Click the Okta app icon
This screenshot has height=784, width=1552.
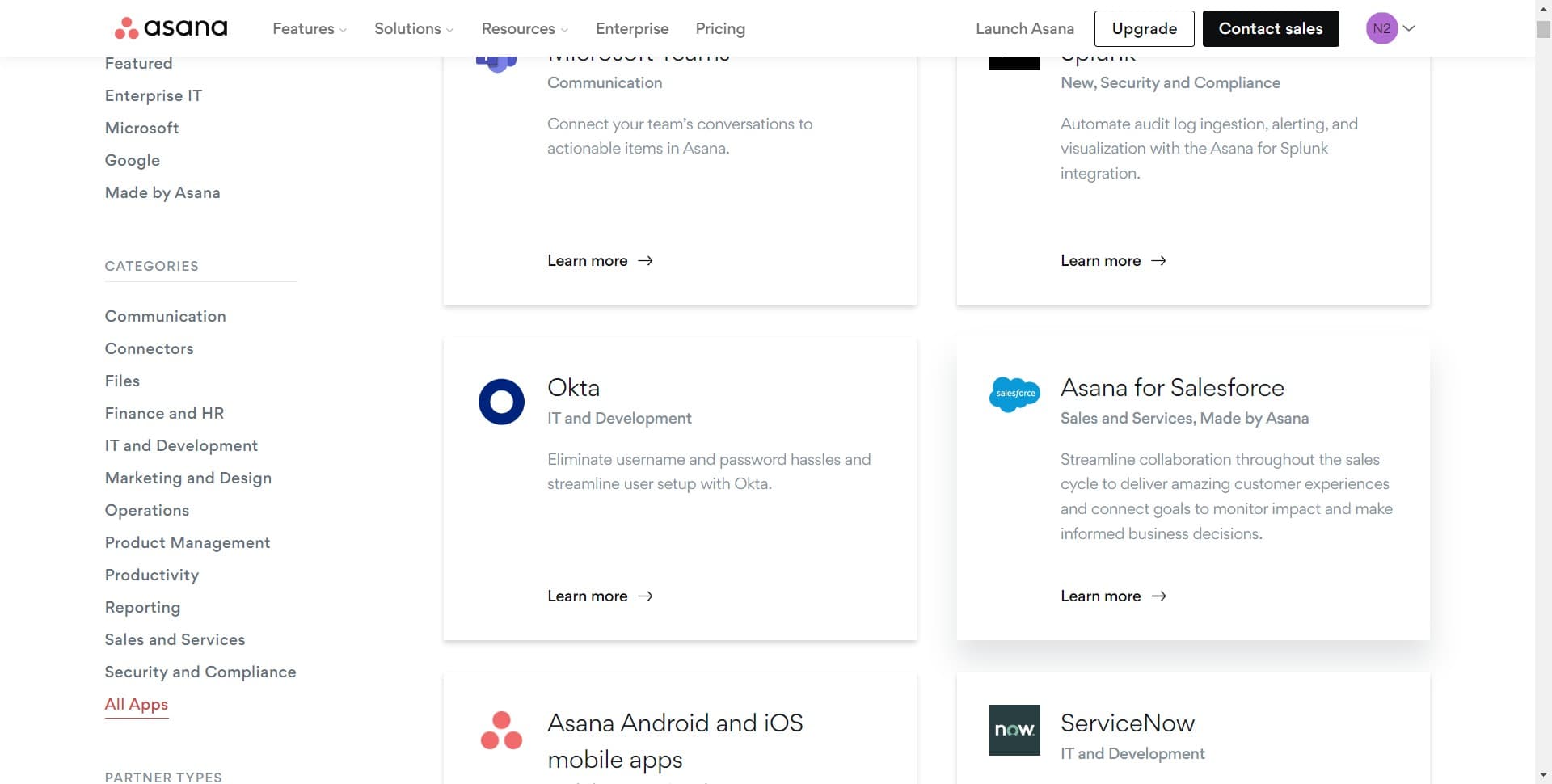click(501, 401)
